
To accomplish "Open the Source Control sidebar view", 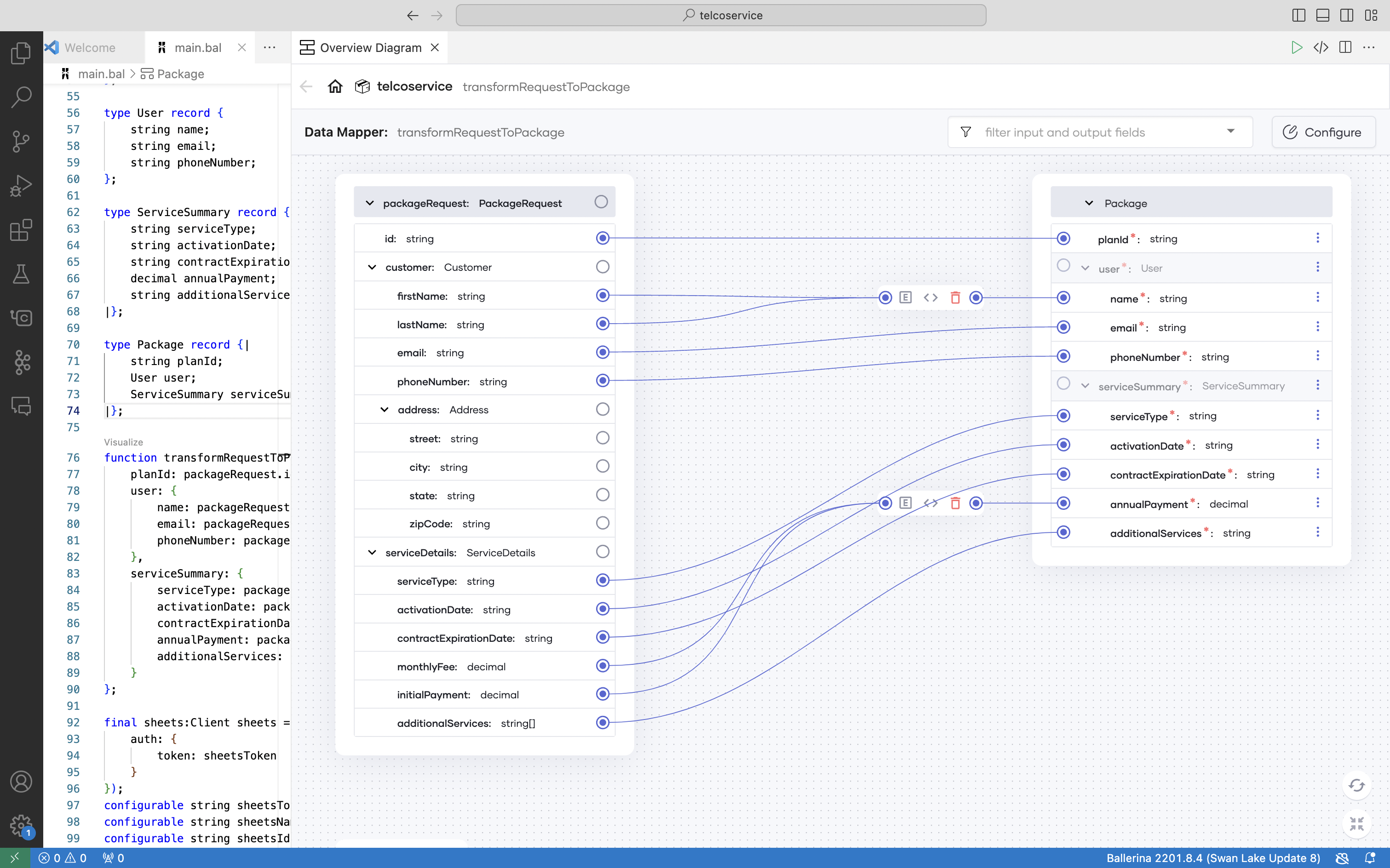I will [21, 141].
